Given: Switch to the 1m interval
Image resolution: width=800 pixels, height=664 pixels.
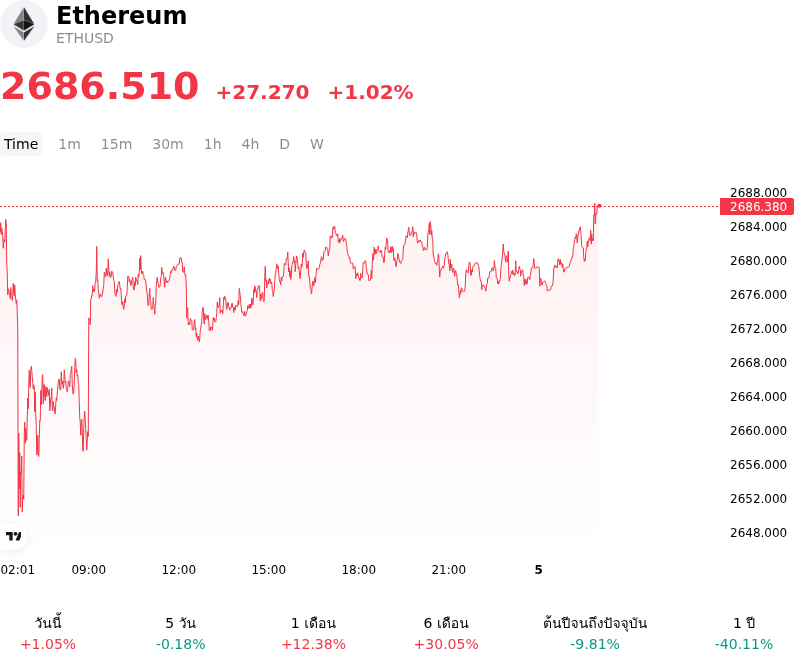Looking at the screenshot, I should [69, 144].
